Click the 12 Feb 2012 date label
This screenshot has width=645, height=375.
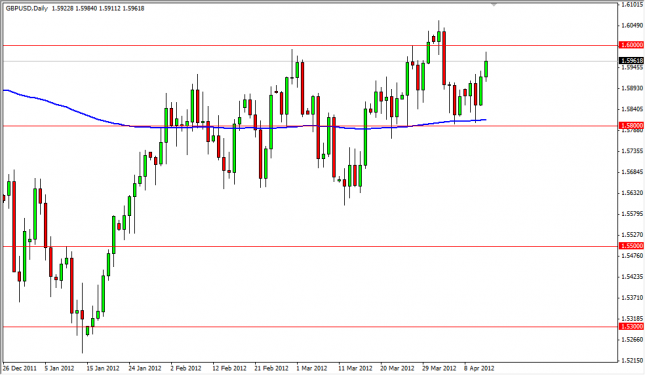point(229,368)
